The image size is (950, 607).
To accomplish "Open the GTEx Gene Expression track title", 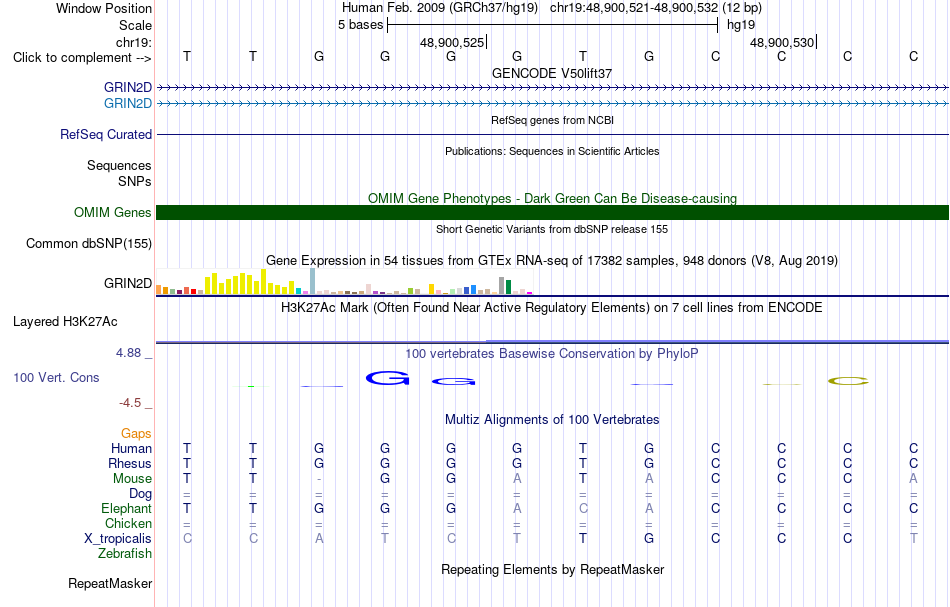I will coord(552,260).
